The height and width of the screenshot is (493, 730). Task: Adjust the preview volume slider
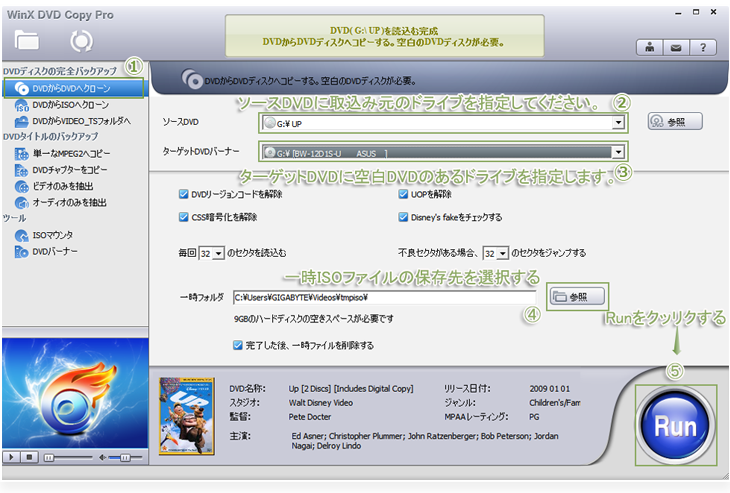point(125,458)
